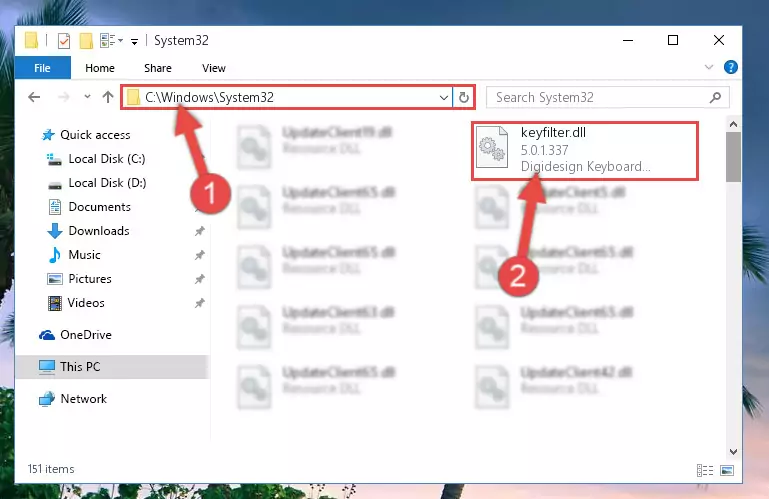Maximize the System32 window
Screen dimensions: 769x499
[673, 40]
